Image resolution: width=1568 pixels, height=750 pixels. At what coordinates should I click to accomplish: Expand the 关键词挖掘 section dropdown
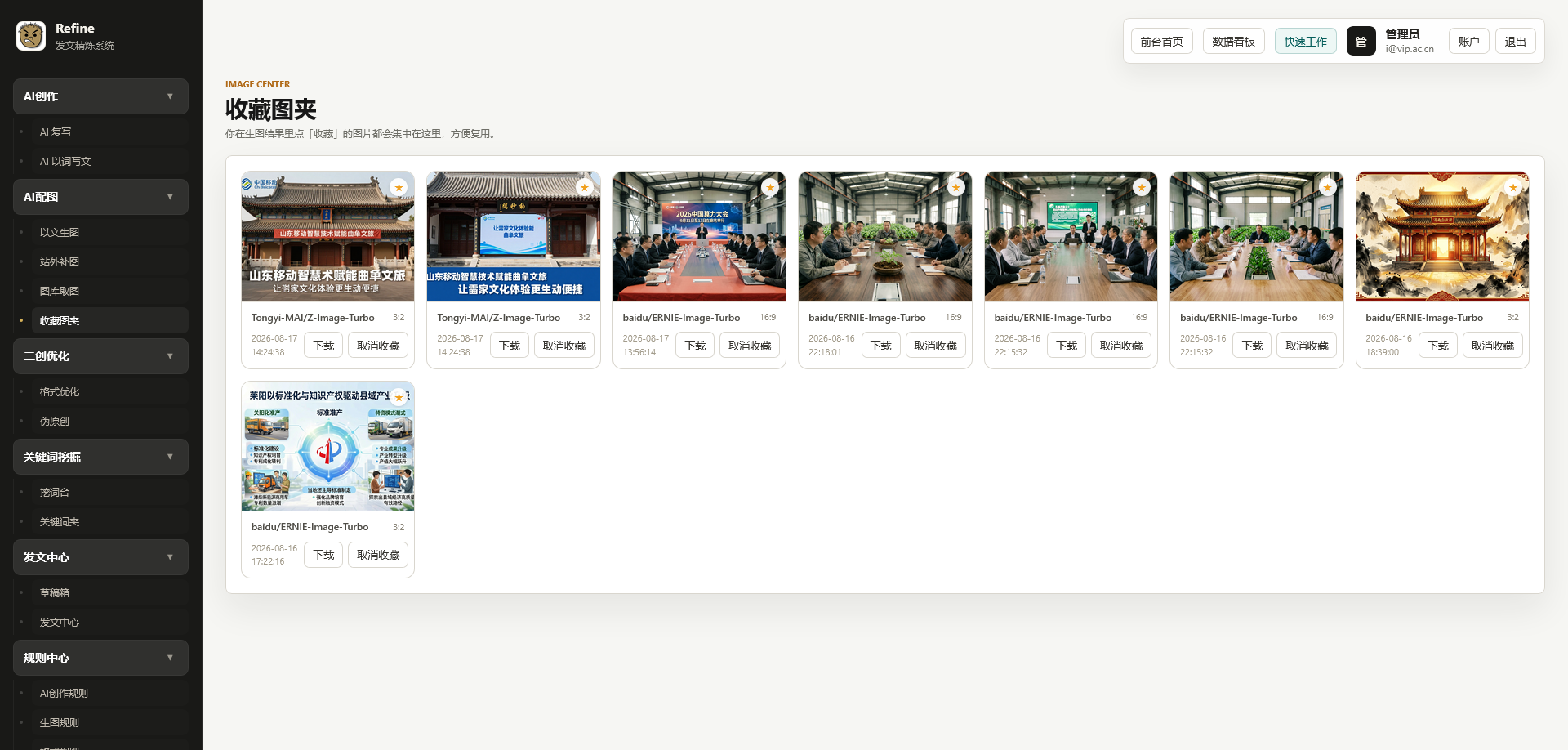pyautogui.click(x=170, y=457)
